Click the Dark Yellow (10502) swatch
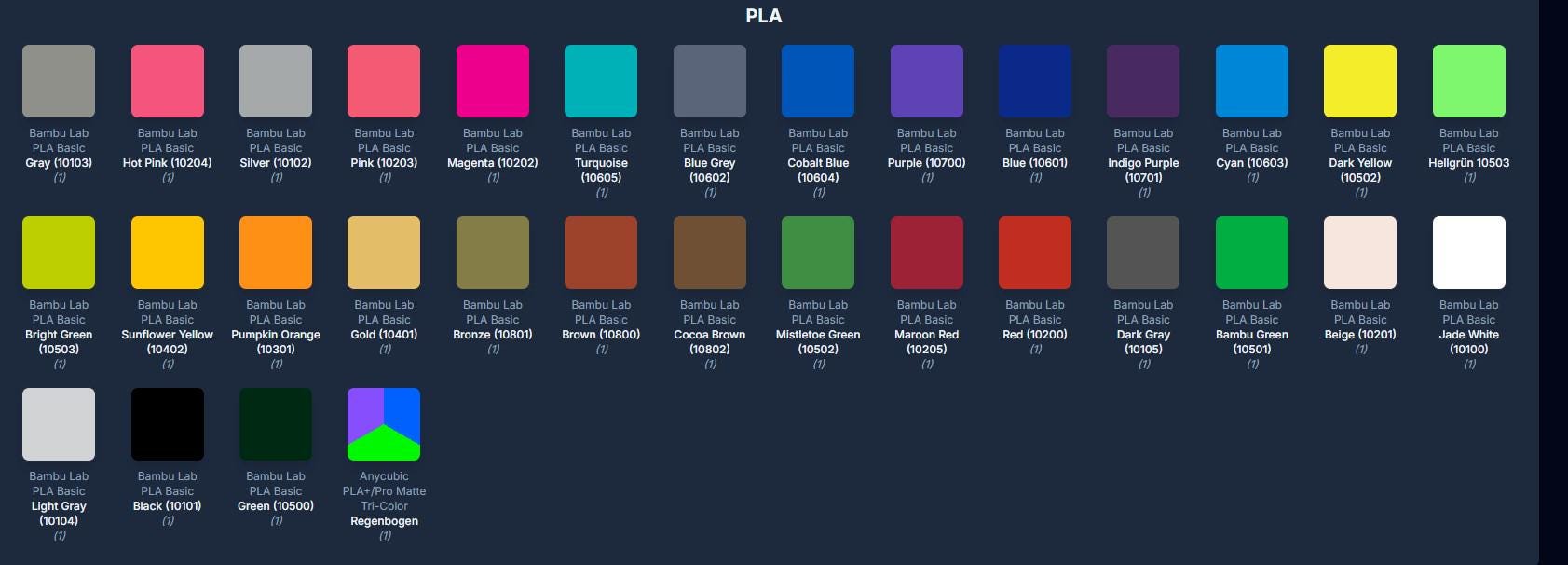This screenshot has width=1568, height=565. coord(1360,81)
